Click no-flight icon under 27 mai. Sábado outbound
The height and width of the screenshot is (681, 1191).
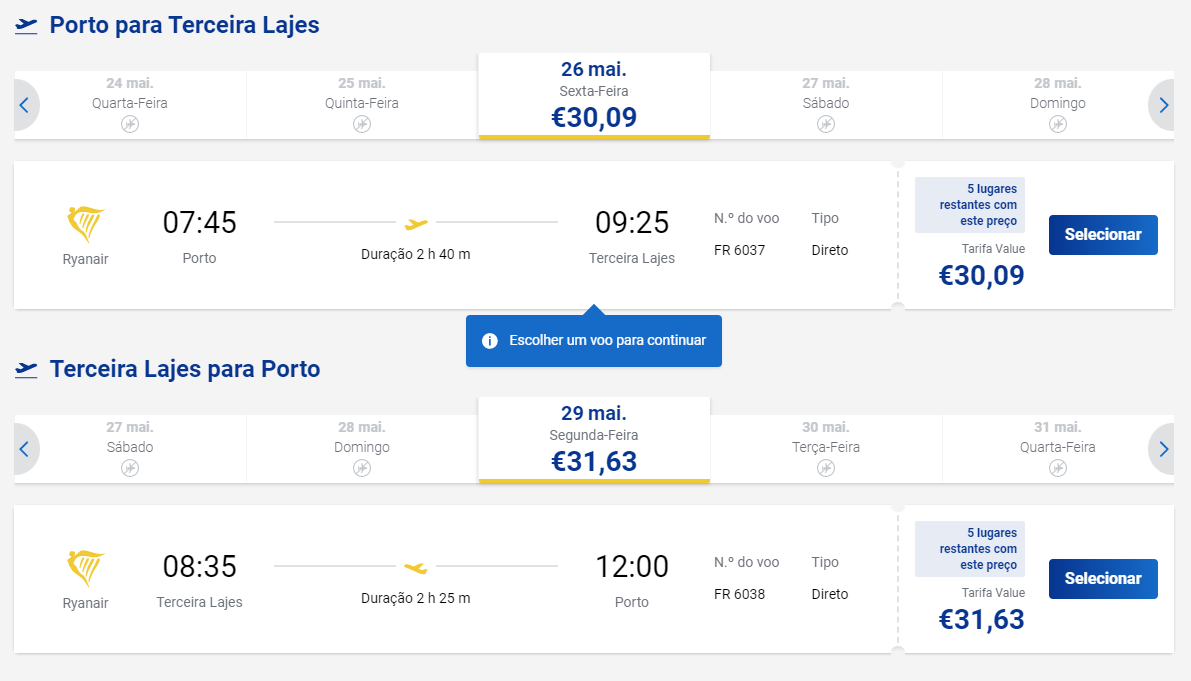click(x=826, y=124)
